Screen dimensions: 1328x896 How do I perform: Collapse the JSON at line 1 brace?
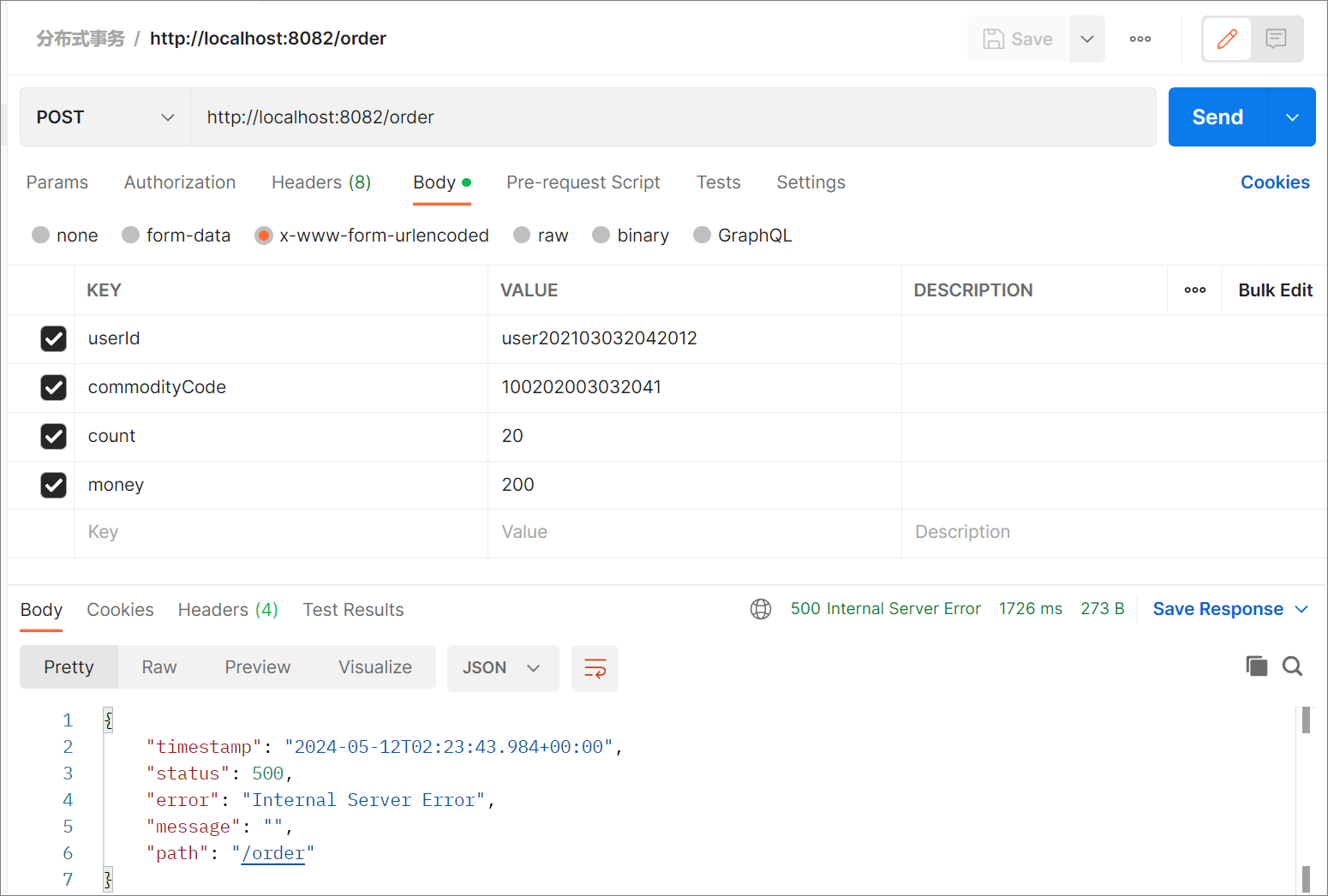(x=108, y=720)
